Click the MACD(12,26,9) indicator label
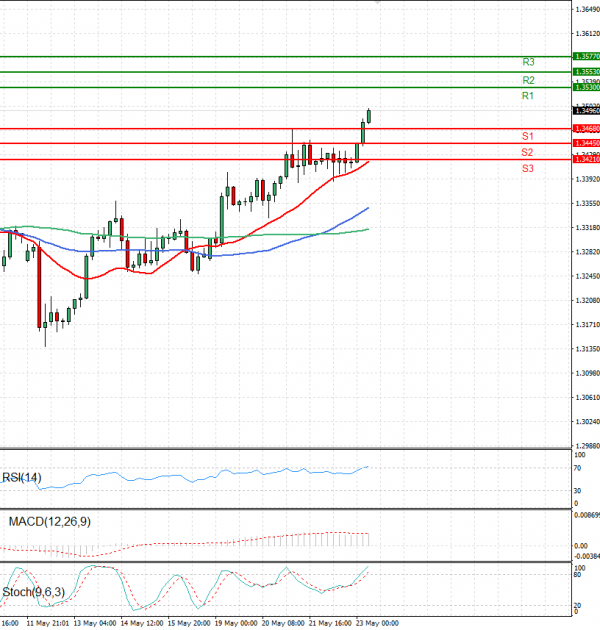The height and width of the screenshot is (630, 600). [x=49, y=522]
